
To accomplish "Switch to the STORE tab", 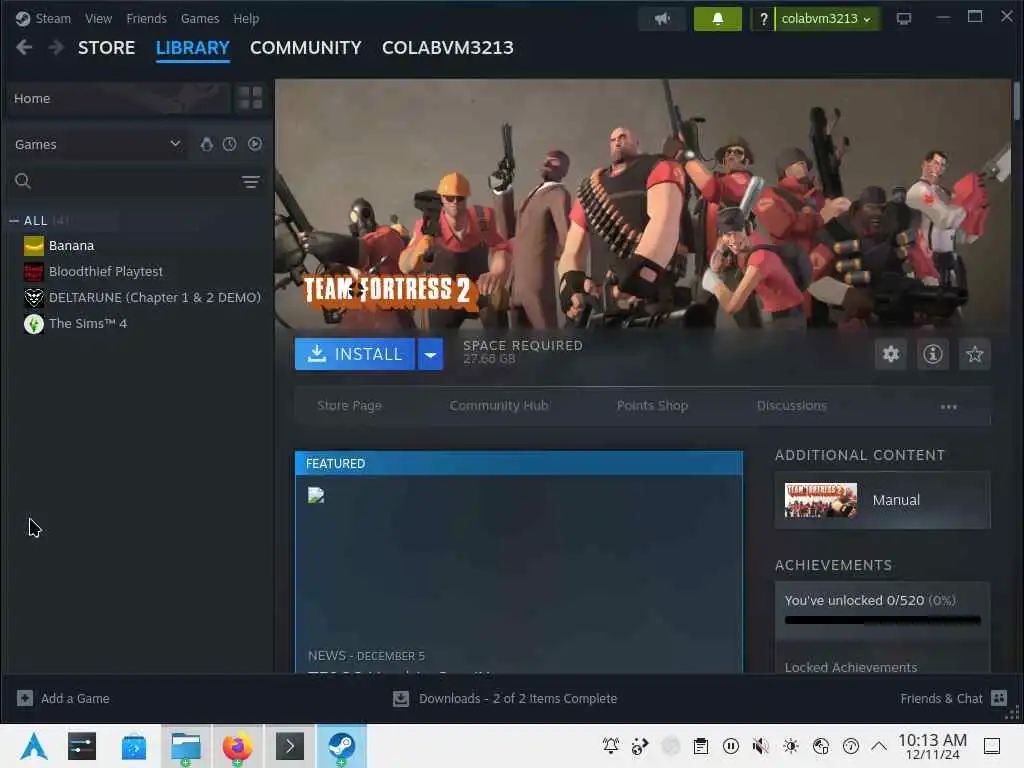I will pos(106,48).
